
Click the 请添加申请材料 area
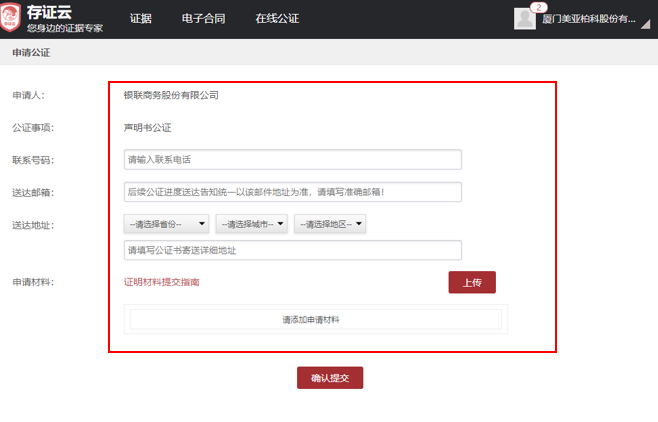click(x=316, y=320)
